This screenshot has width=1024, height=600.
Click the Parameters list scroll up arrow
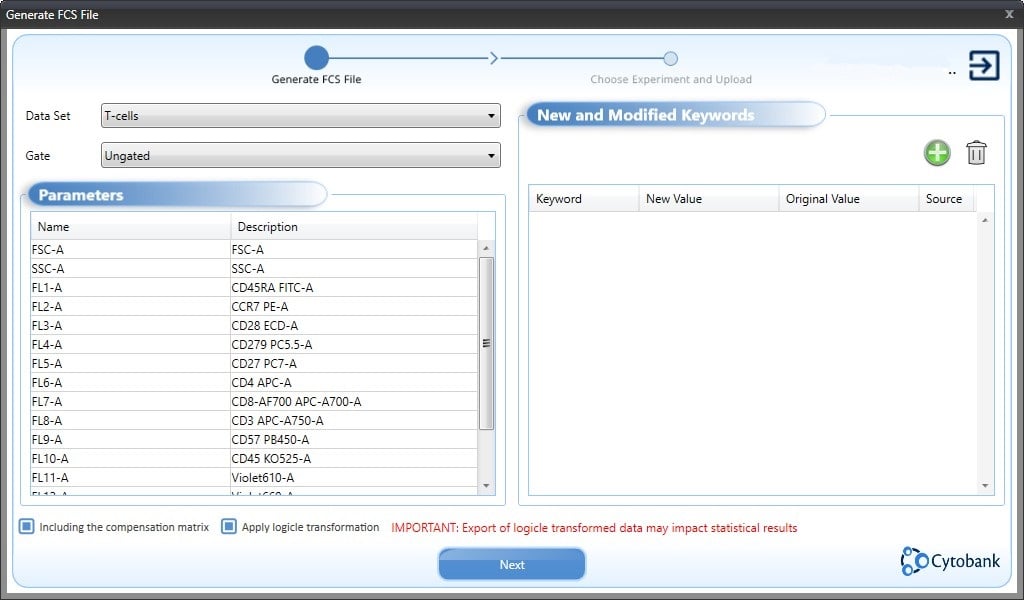click(486, 248)
